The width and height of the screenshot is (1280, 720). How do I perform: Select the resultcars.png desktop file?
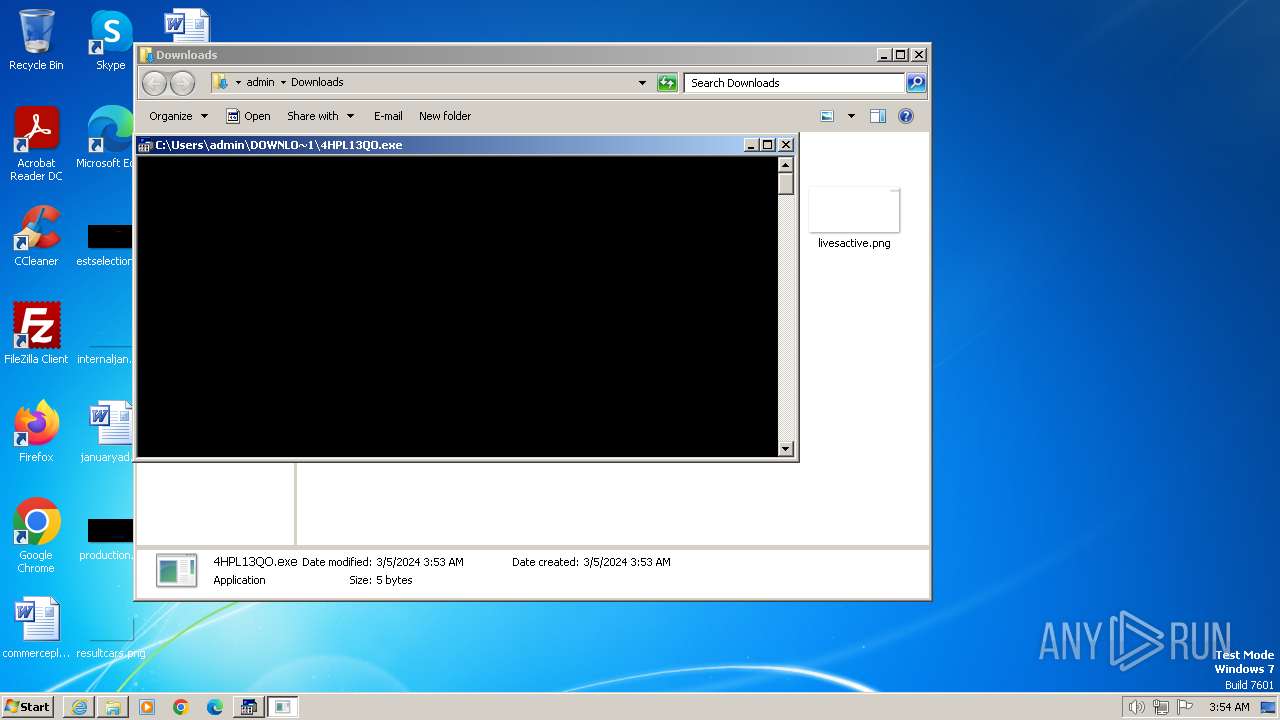110,640
